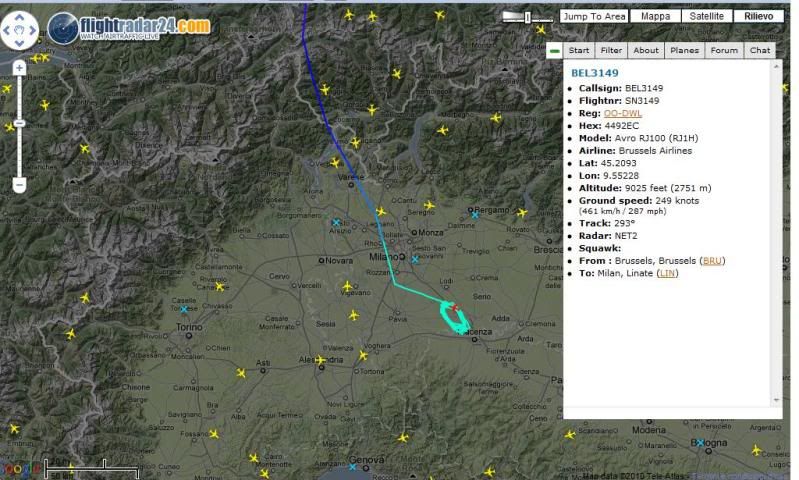This screenshot has width=799, height=480.
Task: Select the plane icon west of Voghera
Action: [363, 355]
